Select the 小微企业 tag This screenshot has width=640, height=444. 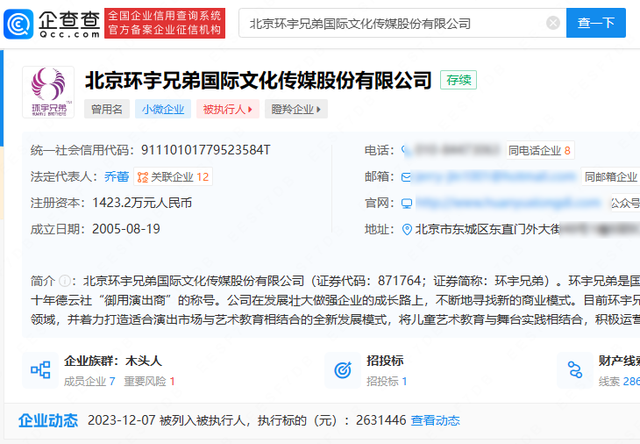coord(163,109)
